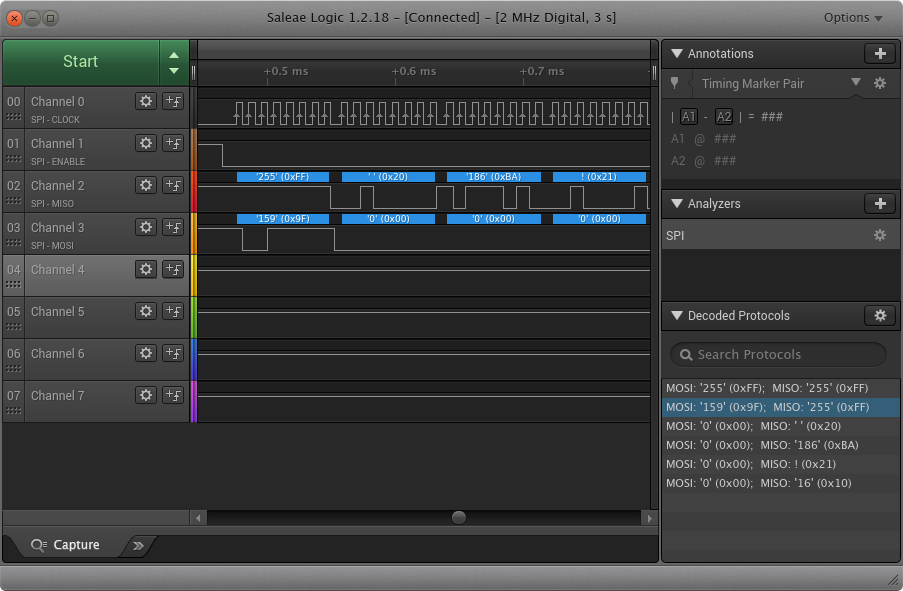
Task: Open Channel 0 settings gear
Action: (x=146, y=101)
